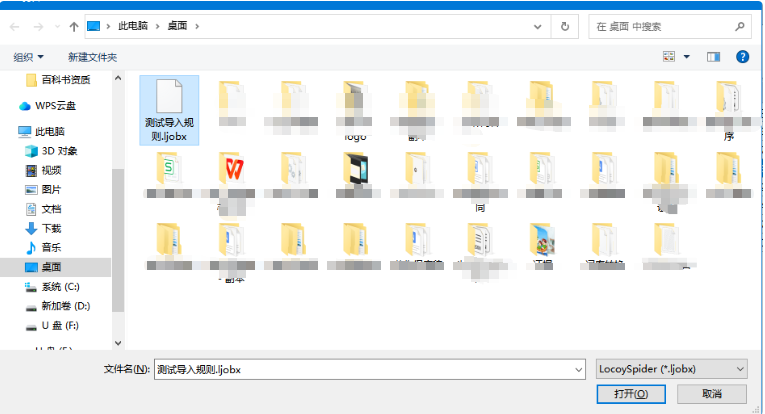Open 视频 folder in the sidebar

point(43,170)
